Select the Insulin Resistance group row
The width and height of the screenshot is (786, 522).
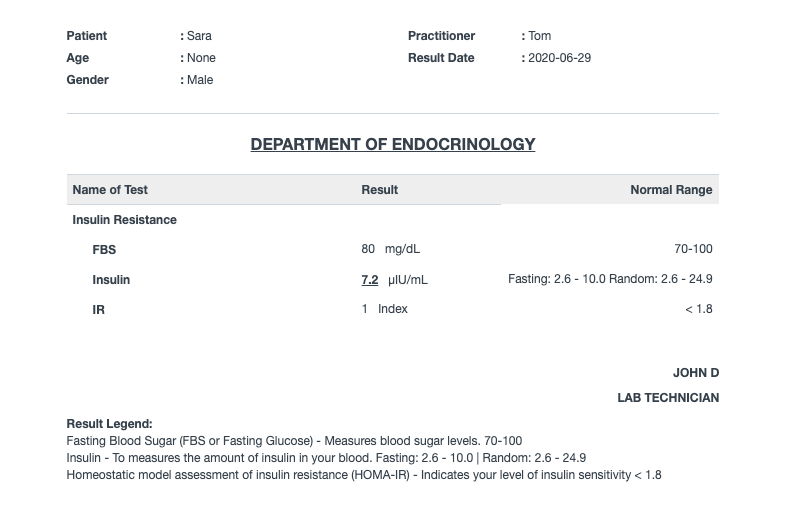[x=124, y=220]
